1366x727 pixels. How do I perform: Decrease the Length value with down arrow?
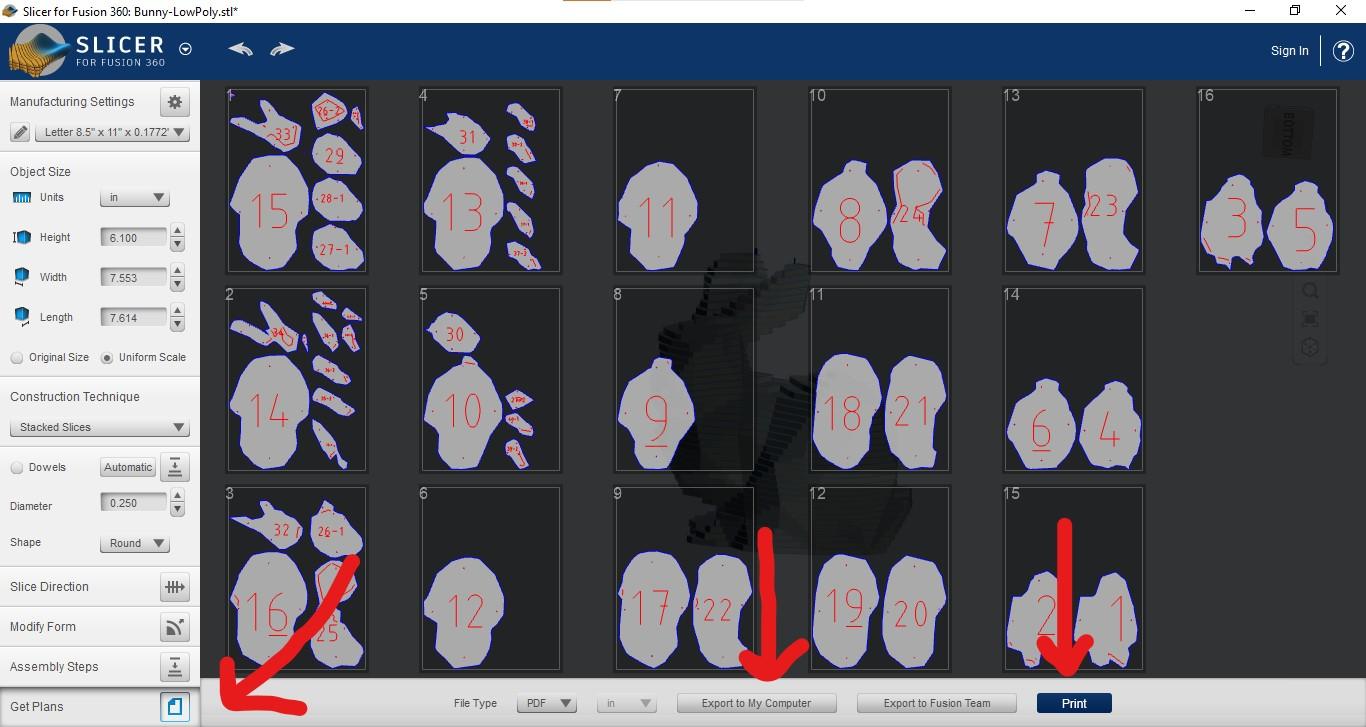pos(177,324)
